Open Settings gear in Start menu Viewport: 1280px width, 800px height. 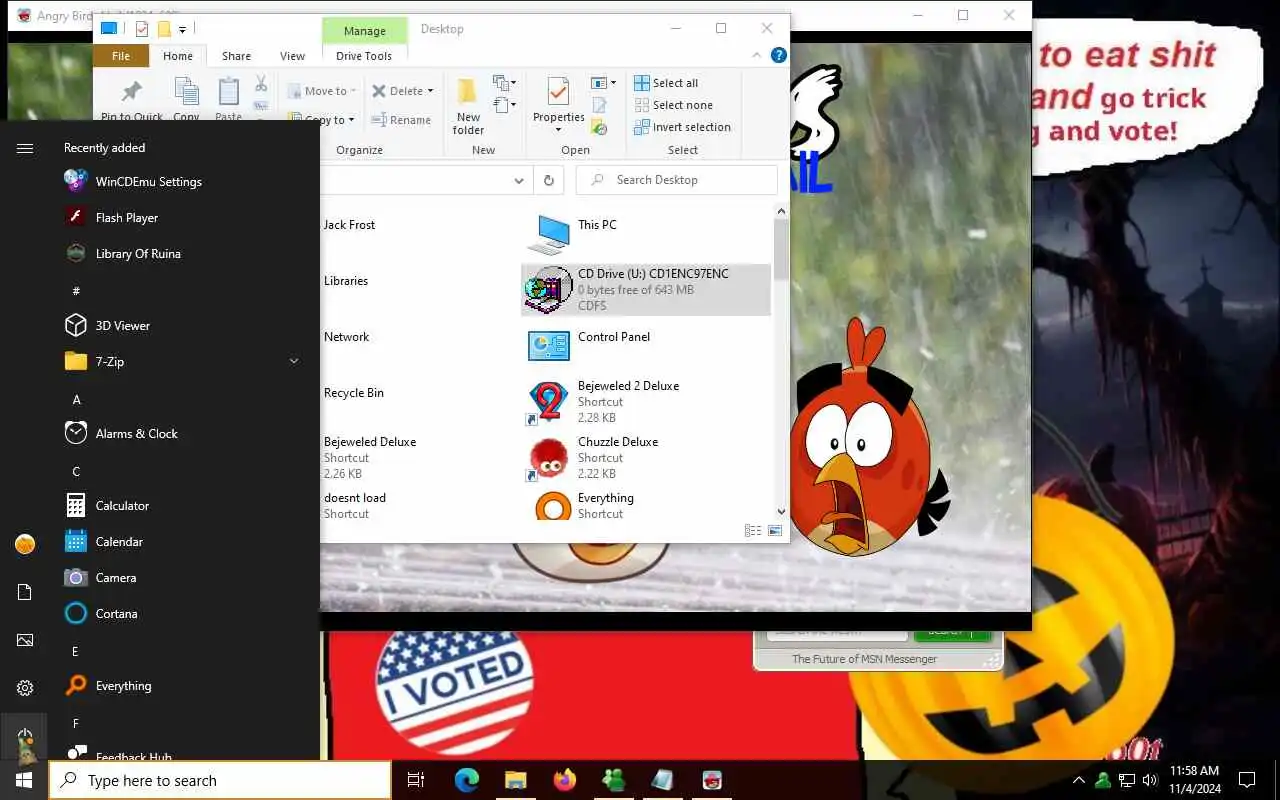point(25,688)
